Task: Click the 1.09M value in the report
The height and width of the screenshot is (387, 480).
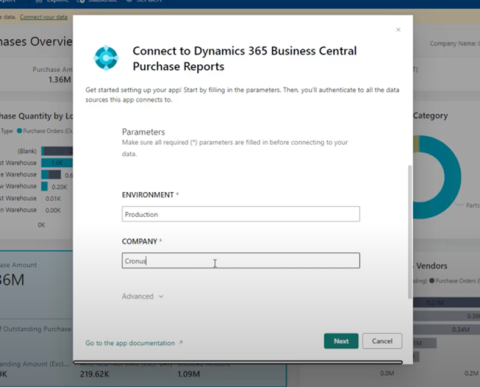Action: click(x=189, y=374)
